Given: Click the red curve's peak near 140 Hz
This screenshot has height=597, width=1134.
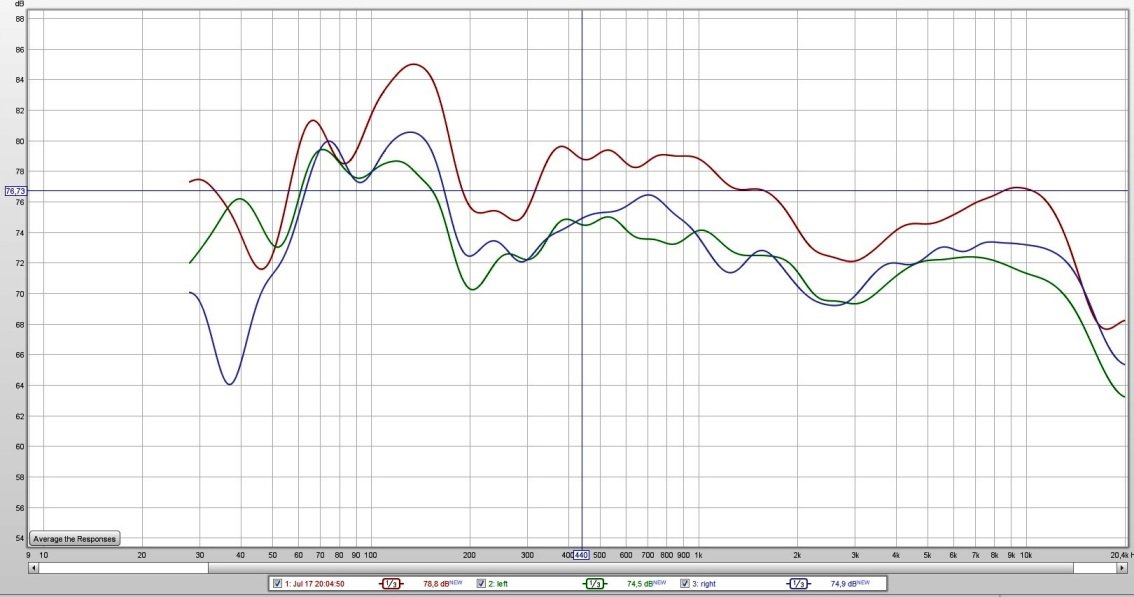Looking at the screenshot, I should [x=413, y=64].
